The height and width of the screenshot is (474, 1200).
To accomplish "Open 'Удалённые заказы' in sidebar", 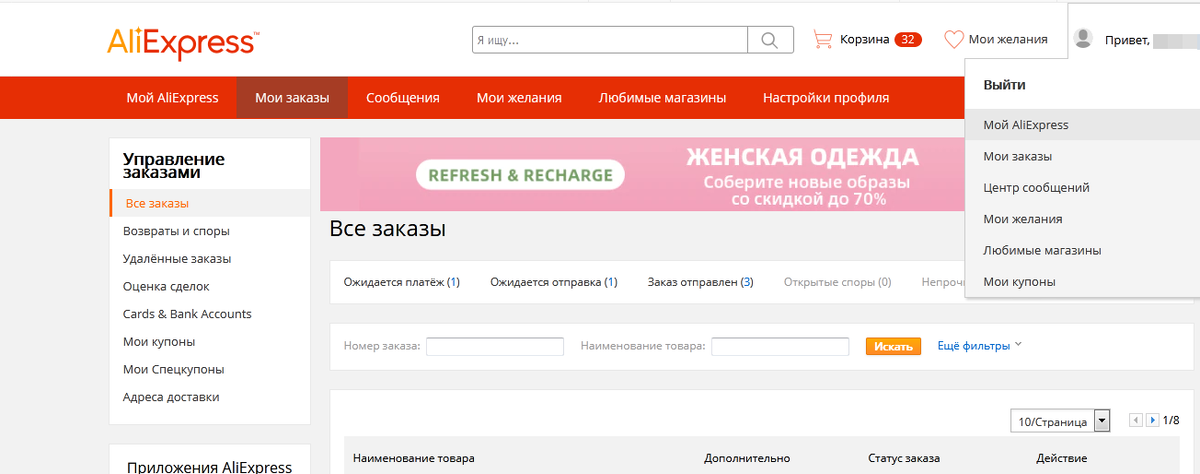I will pos(177,259).
